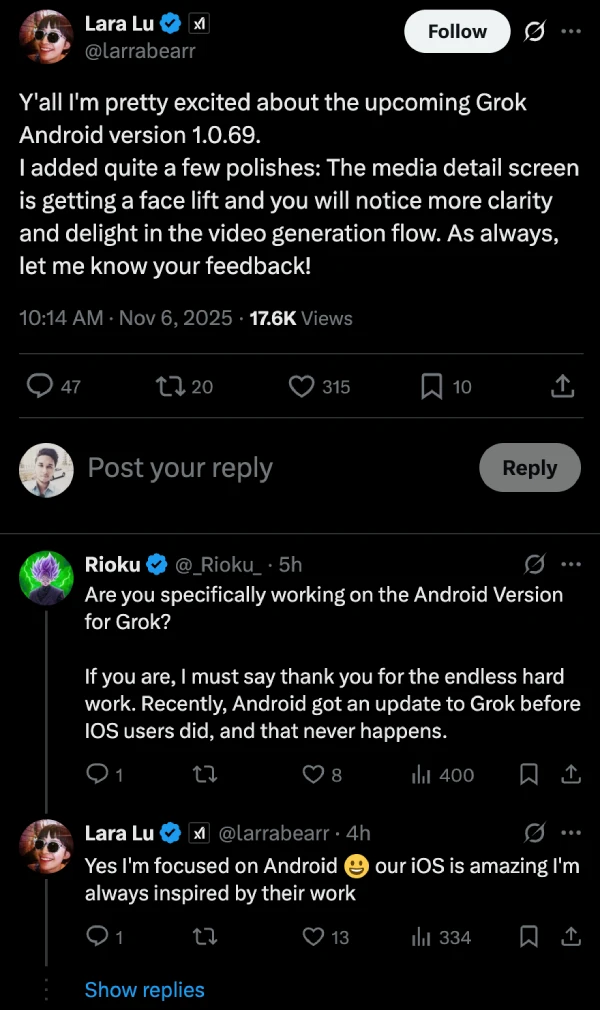Screen dimensions: 600x1010
Task: Open Grok actions on Rioku's reply
Action: (x=534, y=565)
